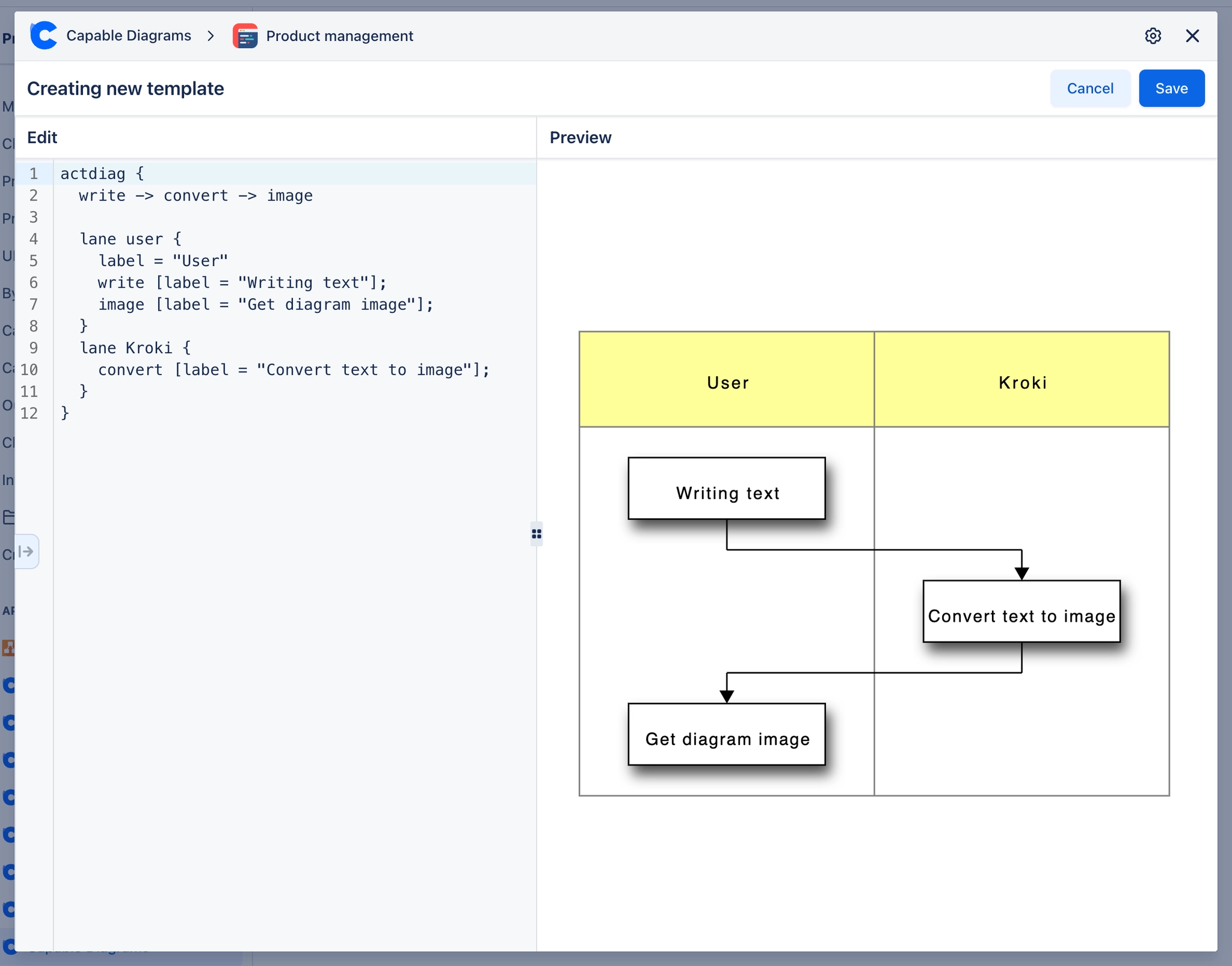Click line number 5 in the editor gutter
The height and width of the screenshot is (966, 1232).
pyautogui.click(x=34, y=261)
